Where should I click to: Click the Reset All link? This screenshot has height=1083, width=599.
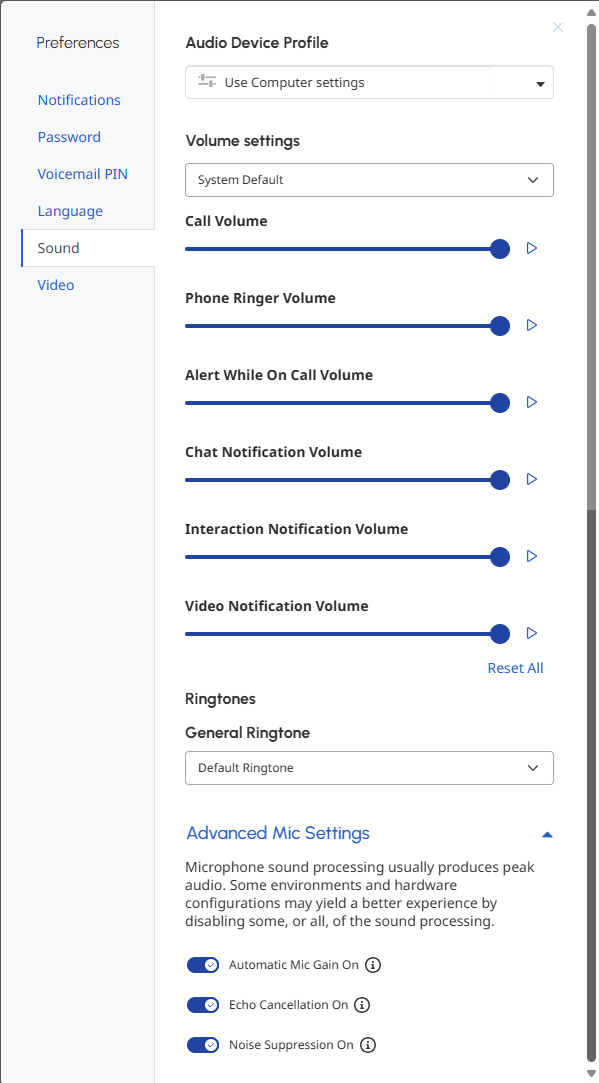point(515,667)
